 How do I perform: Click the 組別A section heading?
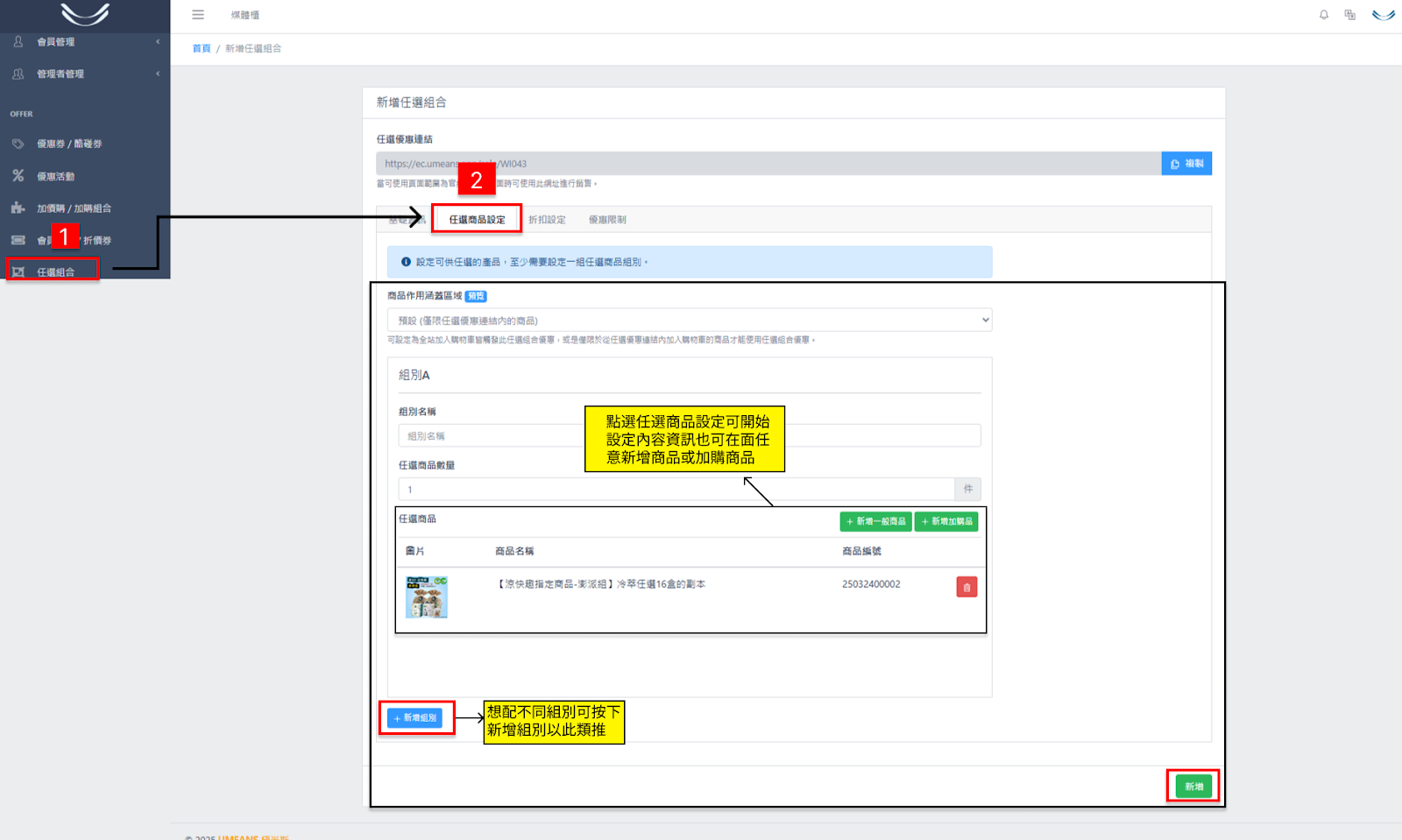(414, 375)
